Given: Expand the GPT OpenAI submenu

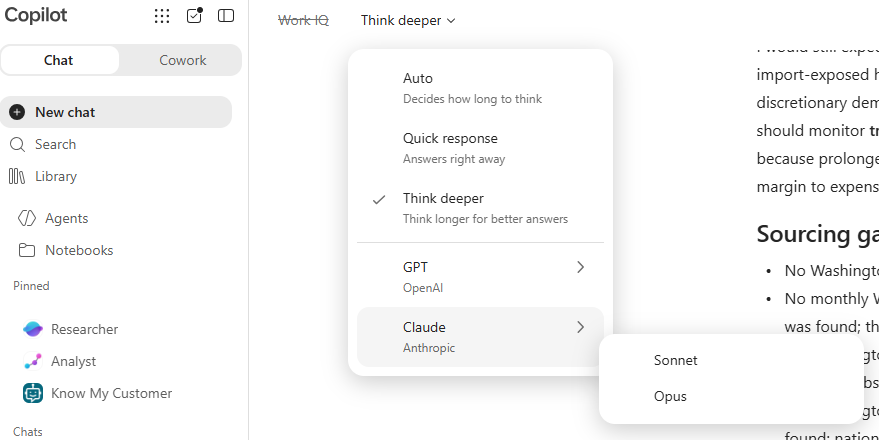Looking at the screenshot, I should point(480,277).
